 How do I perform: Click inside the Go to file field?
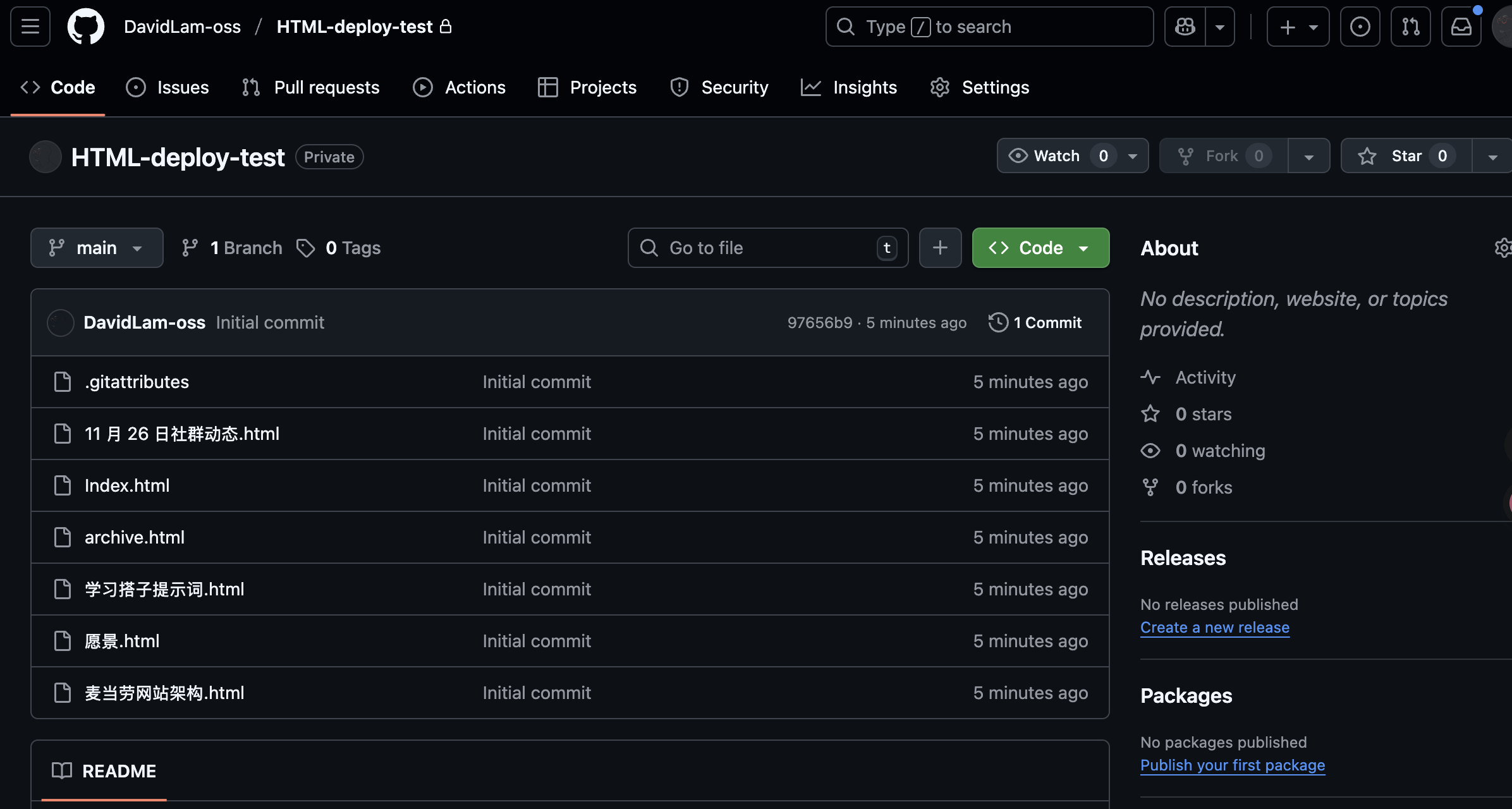(759, 248)
